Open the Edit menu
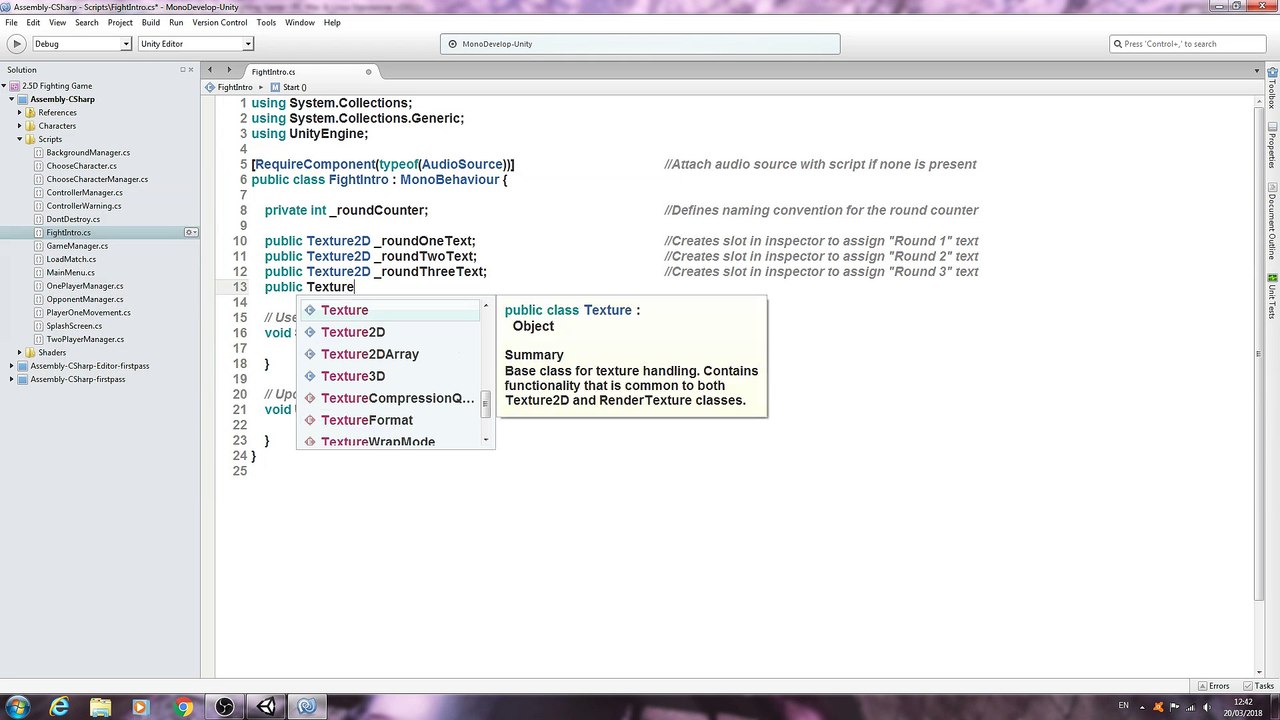The height and width of the screenshot is (720, 1280). 33,22
